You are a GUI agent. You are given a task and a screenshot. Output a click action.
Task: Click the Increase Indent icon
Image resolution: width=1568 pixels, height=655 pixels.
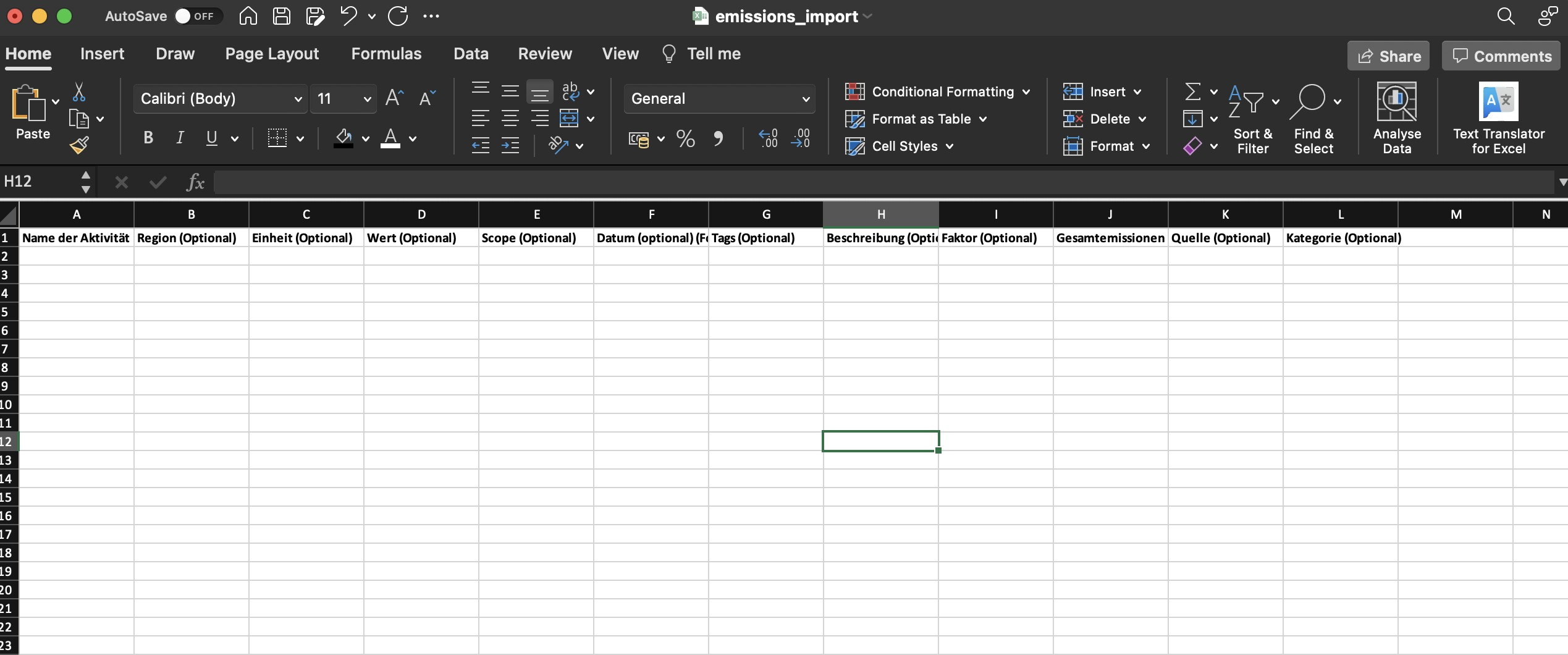510,146
